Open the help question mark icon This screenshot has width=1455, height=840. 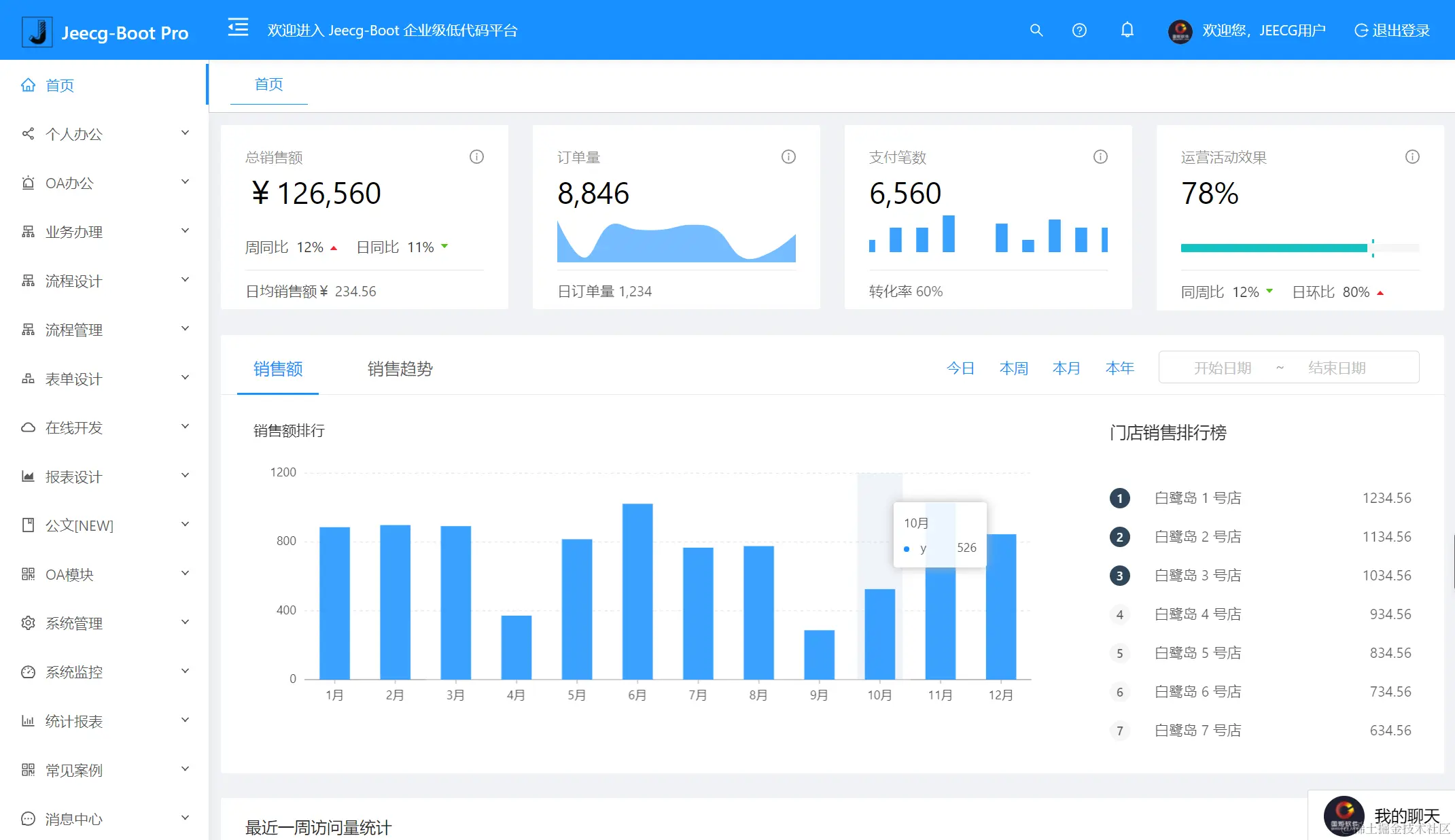pyautogui.click(x=1079, y=30)
